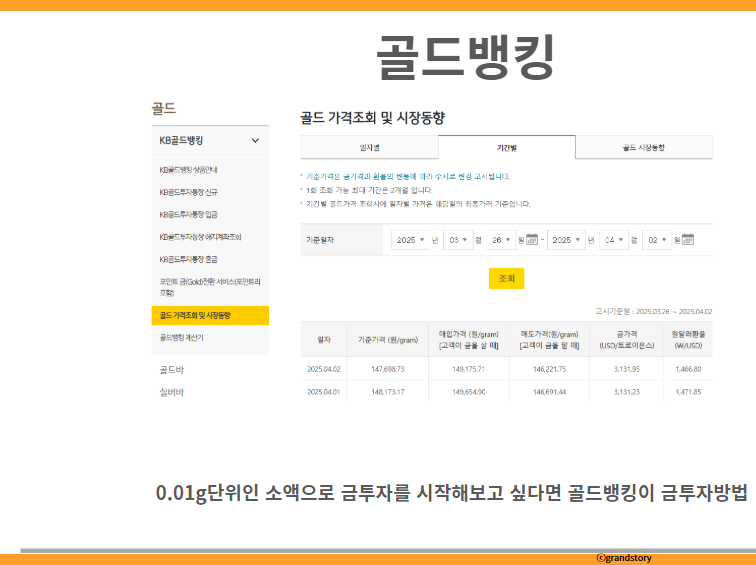Open the 실버바 sidebar section

click(172, 392)
